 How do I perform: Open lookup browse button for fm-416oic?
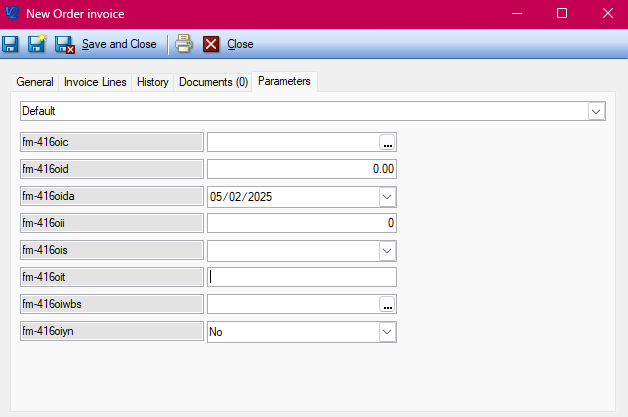[387, 142]
